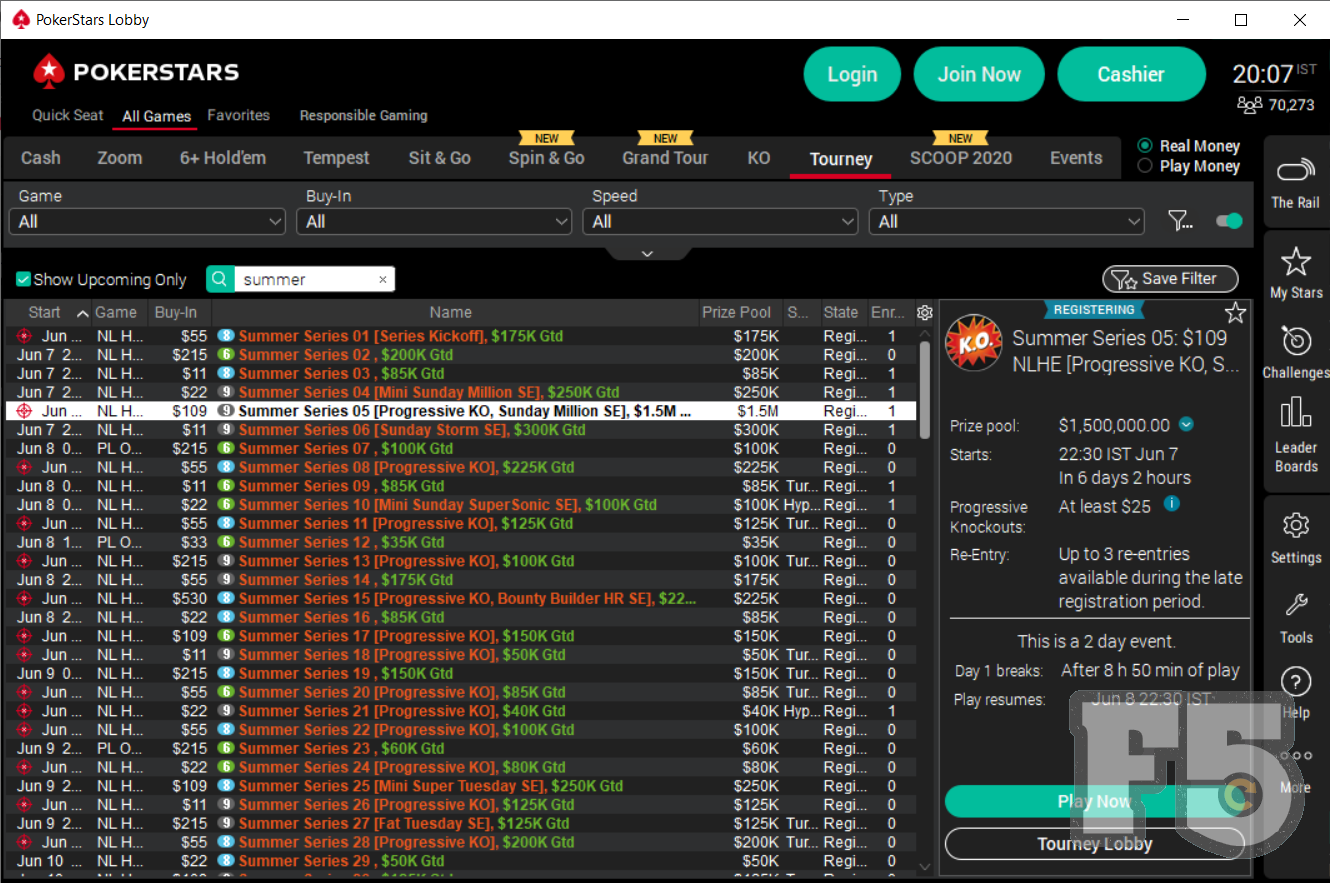Viewport: 1330px width, 883px height.
Task: Switch to Cash tab
Action: [41, 158]
